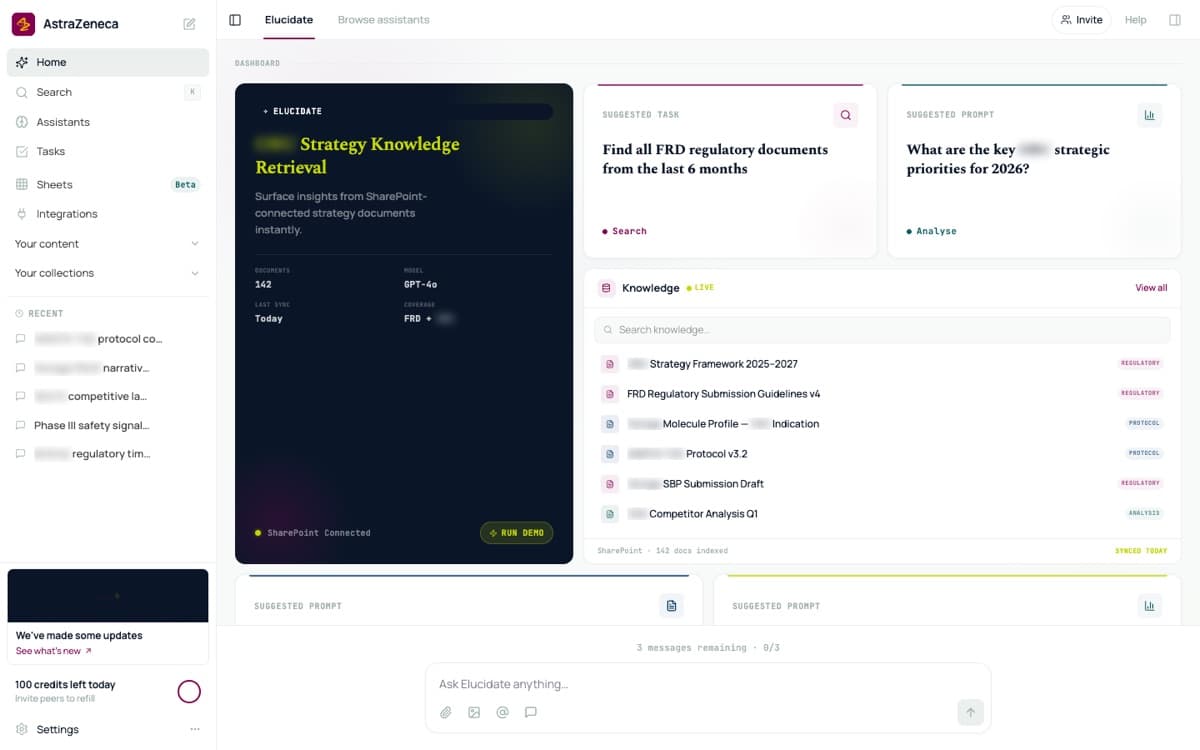Go to Assistants in the sidebar

pyautogui.click(x=108, y=122)
